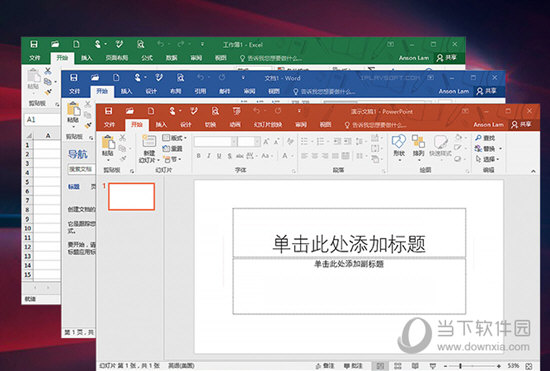This screenshot has width=550, height=371.
Task: Click Format Painter brush in PowerPoint ribbon
Action: pyautogui.click(x=123, y=158)
